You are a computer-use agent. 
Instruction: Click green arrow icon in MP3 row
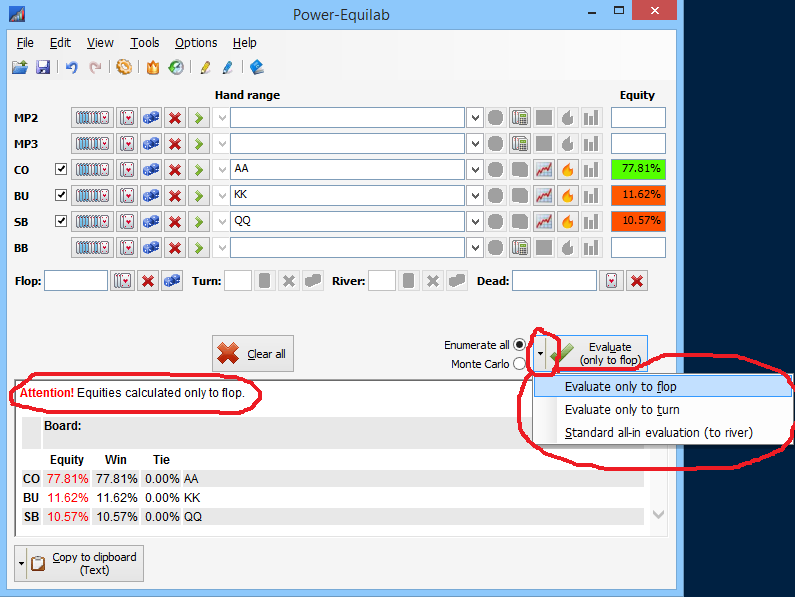(x=199, y=144)
